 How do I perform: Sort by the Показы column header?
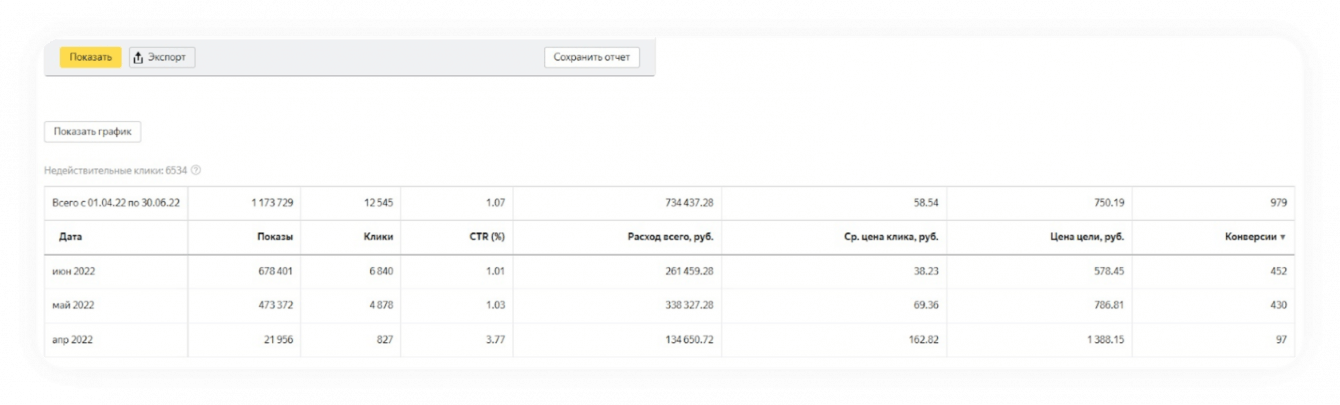click(273, 237)
